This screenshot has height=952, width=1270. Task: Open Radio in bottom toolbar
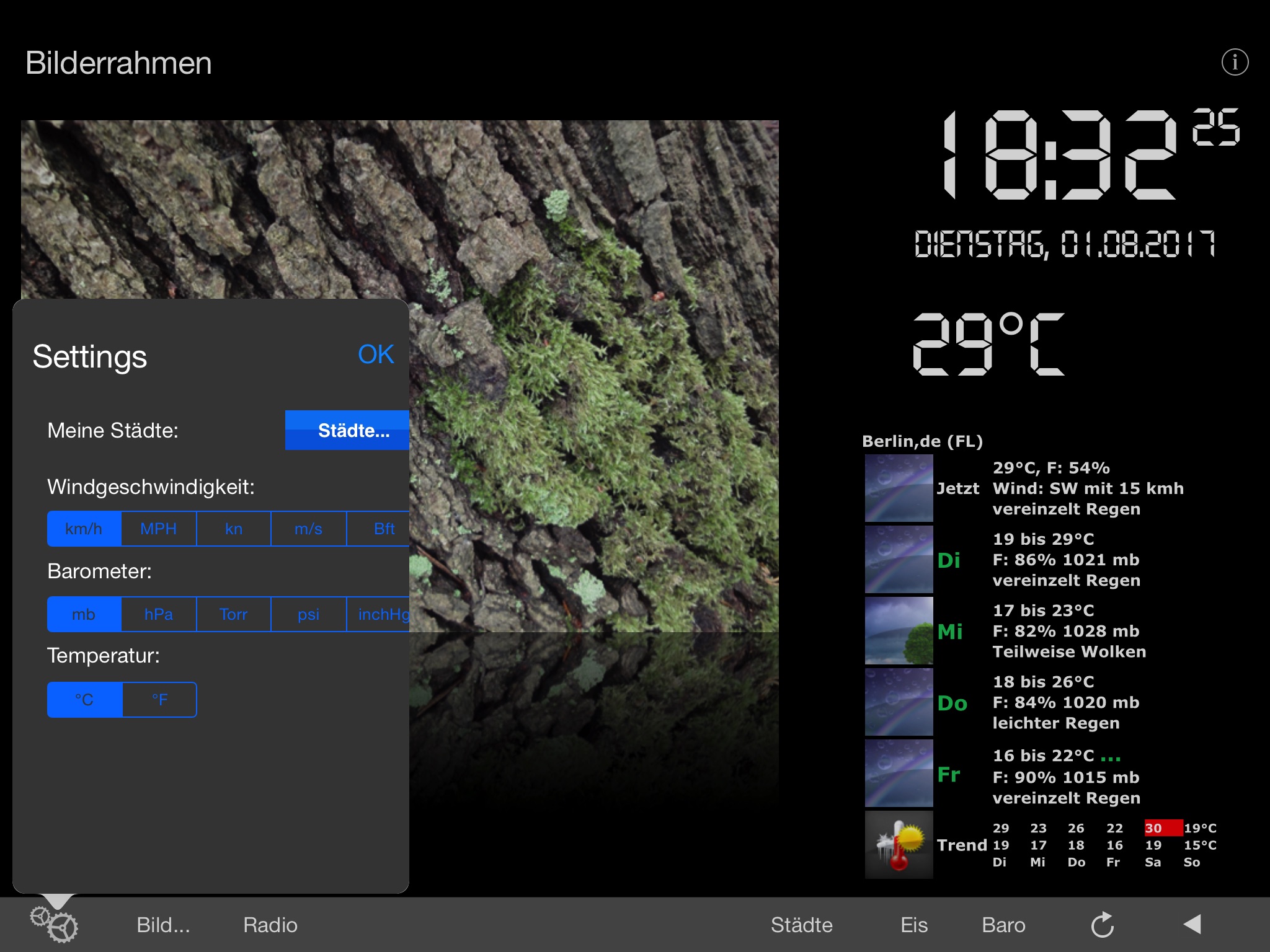point(270,925)
